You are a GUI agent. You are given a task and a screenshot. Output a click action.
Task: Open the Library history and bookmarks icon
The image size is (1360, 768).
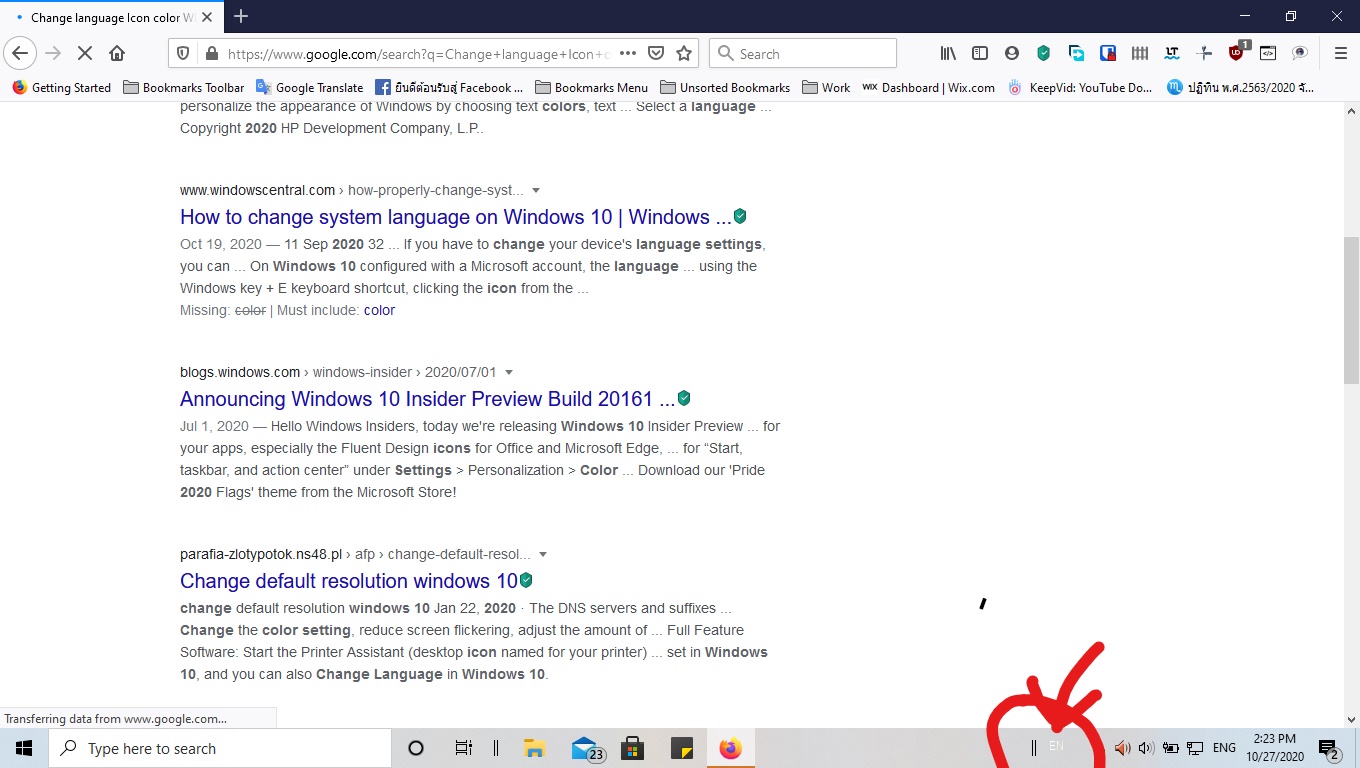coord(948,53)
